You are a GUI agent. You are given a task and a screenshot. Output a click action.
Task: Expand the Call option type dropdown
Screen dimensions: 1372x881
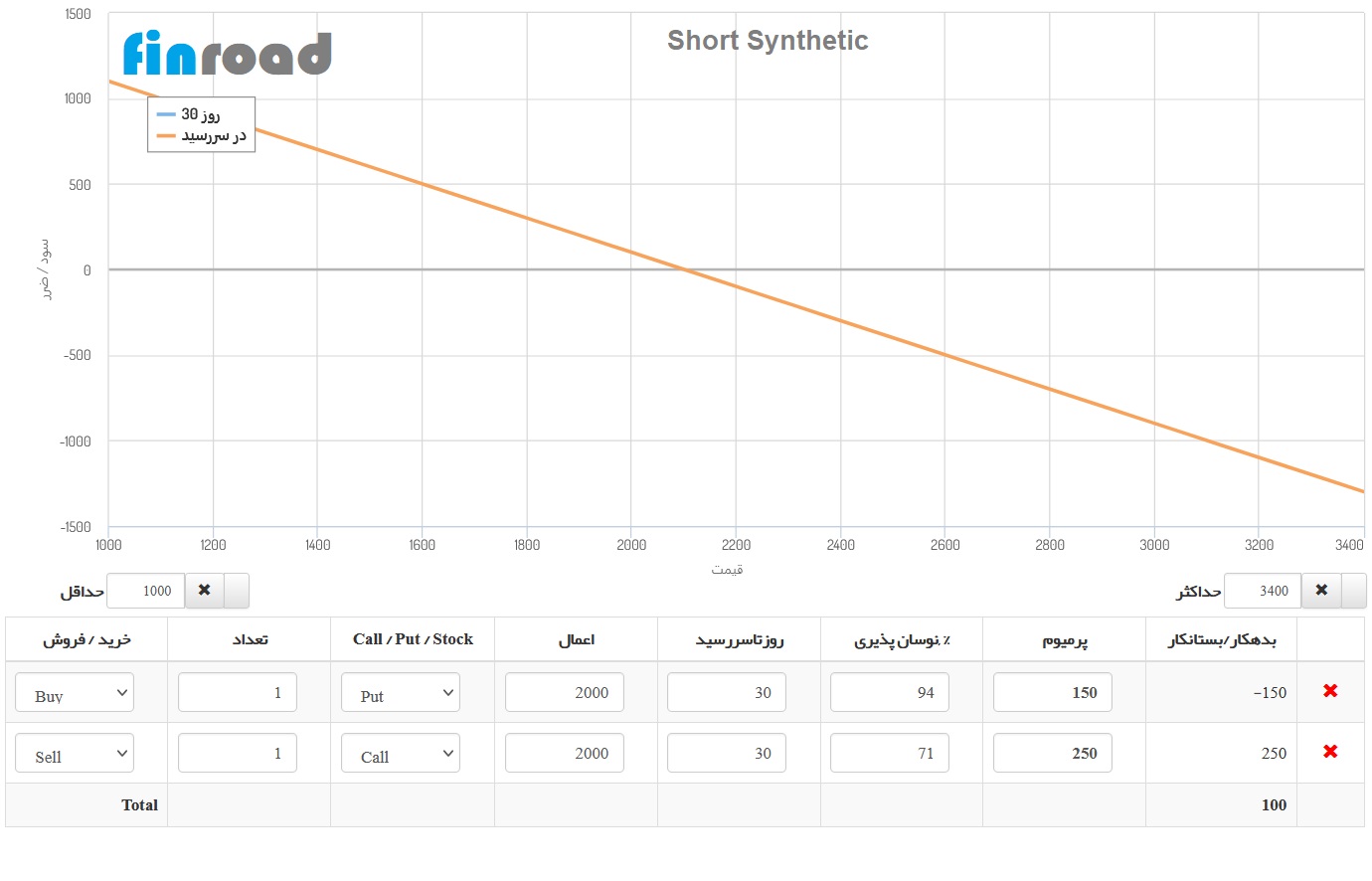point(401,754)
